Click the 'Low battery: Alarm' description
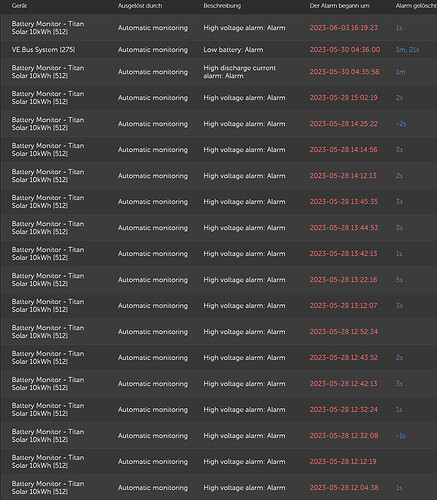 pos(233,50)
